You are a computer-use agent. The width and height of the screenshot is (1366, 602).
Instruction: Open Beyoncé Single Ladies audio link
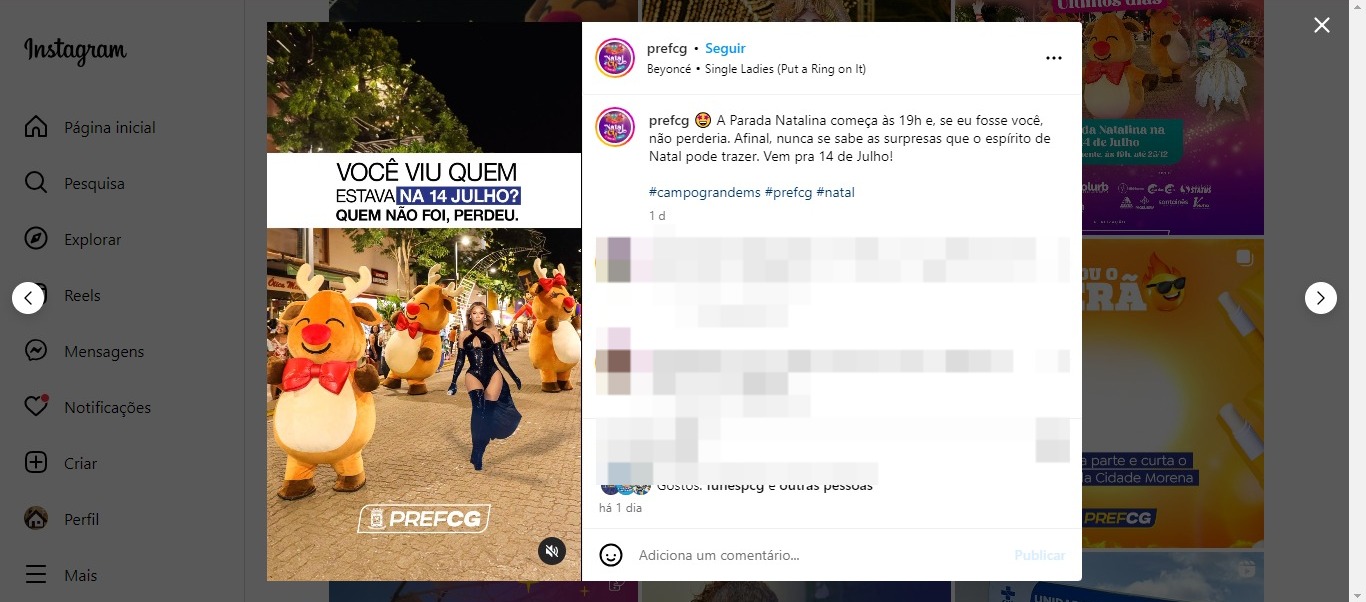(x=756, y=69)
